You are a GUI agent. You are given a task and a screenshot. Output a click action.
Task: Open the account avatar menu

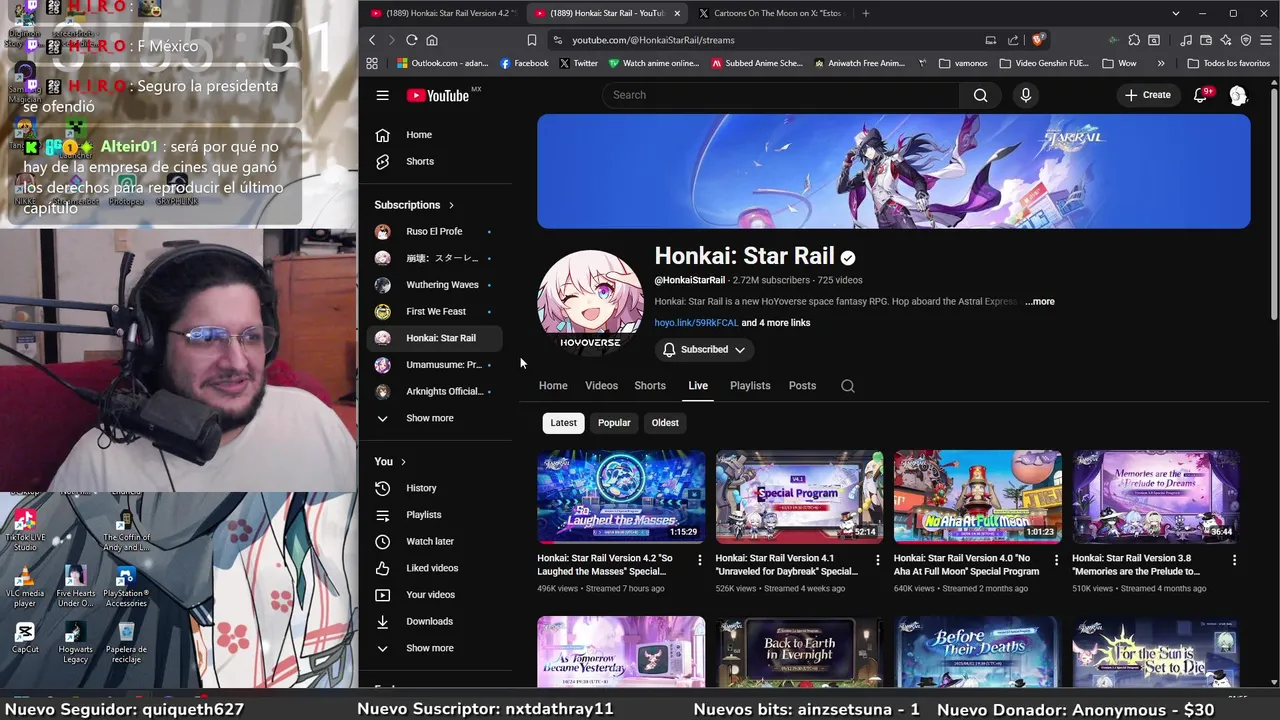point(1238,95)
